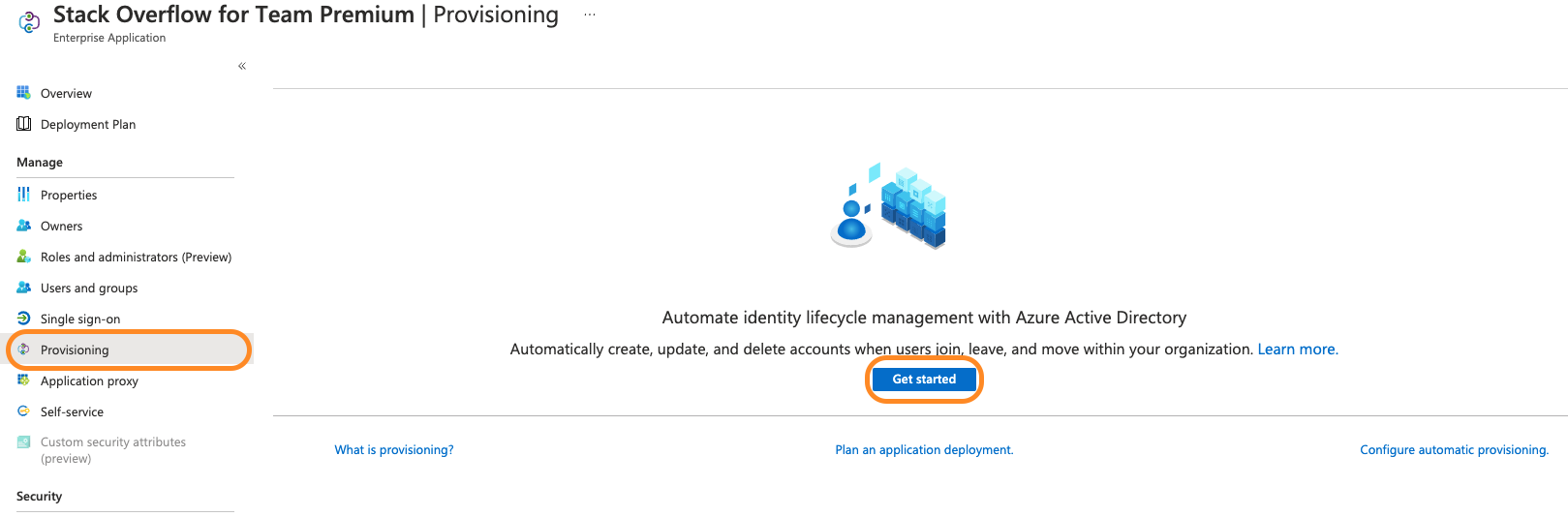Click the Self-service icon
The width and height of the screenshot is (1568, 517).
coord(23,411)
